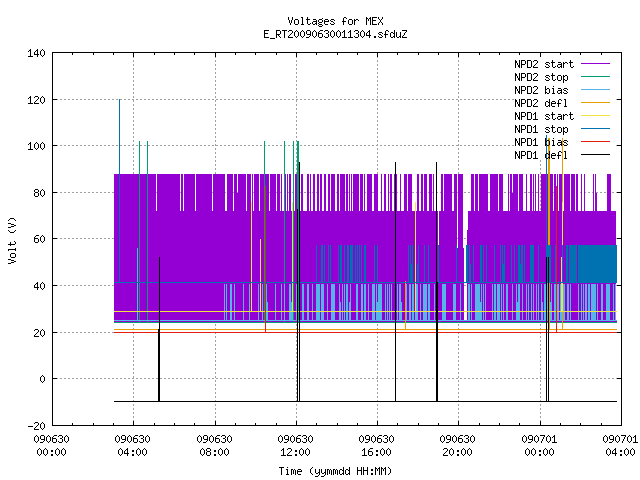Click the x-axis time label 12:00
This screenshot has height=480, width=640.
click(295, 453)
